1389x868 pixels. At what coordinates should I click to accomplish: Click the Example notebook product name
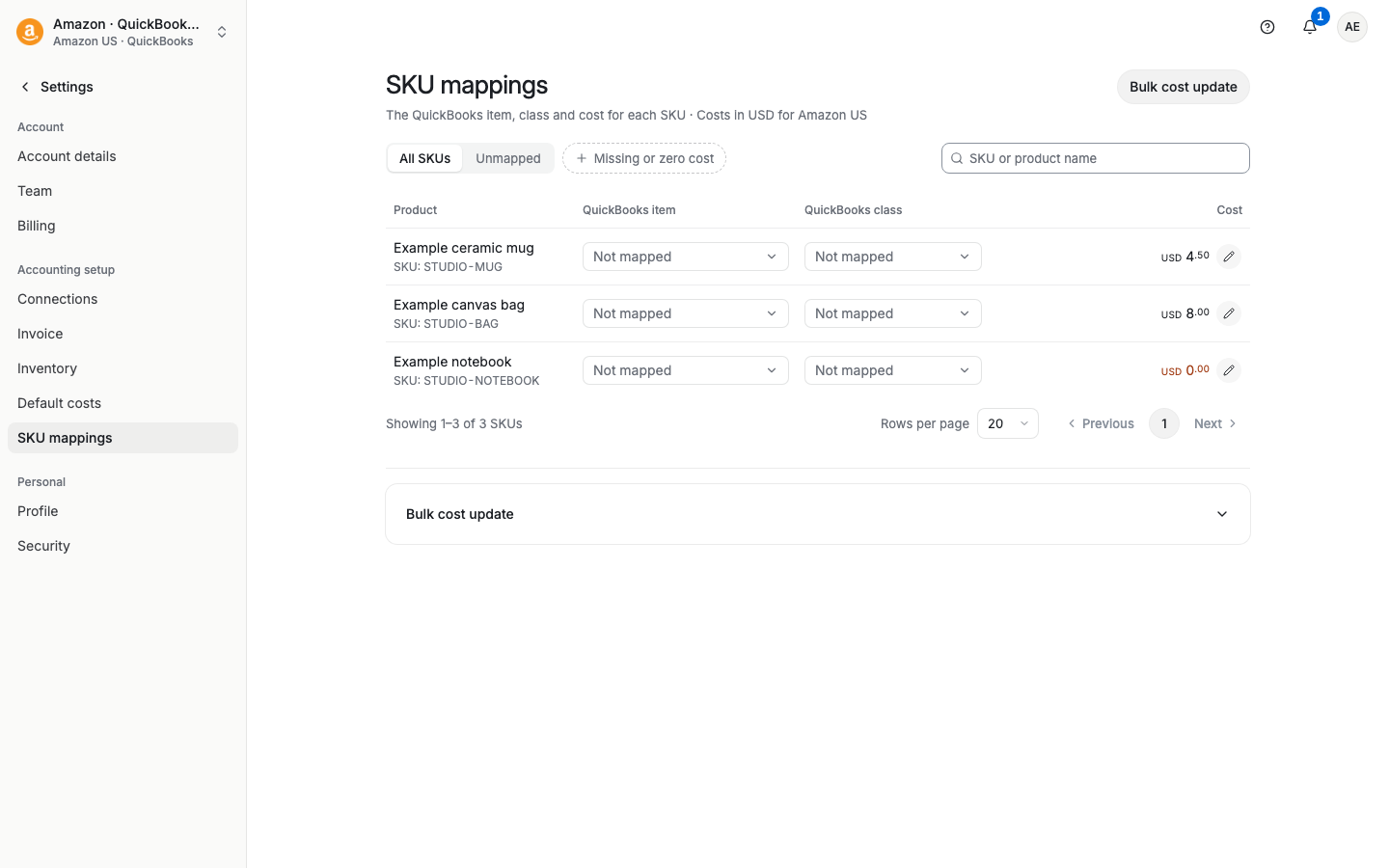tap(452, 362)
